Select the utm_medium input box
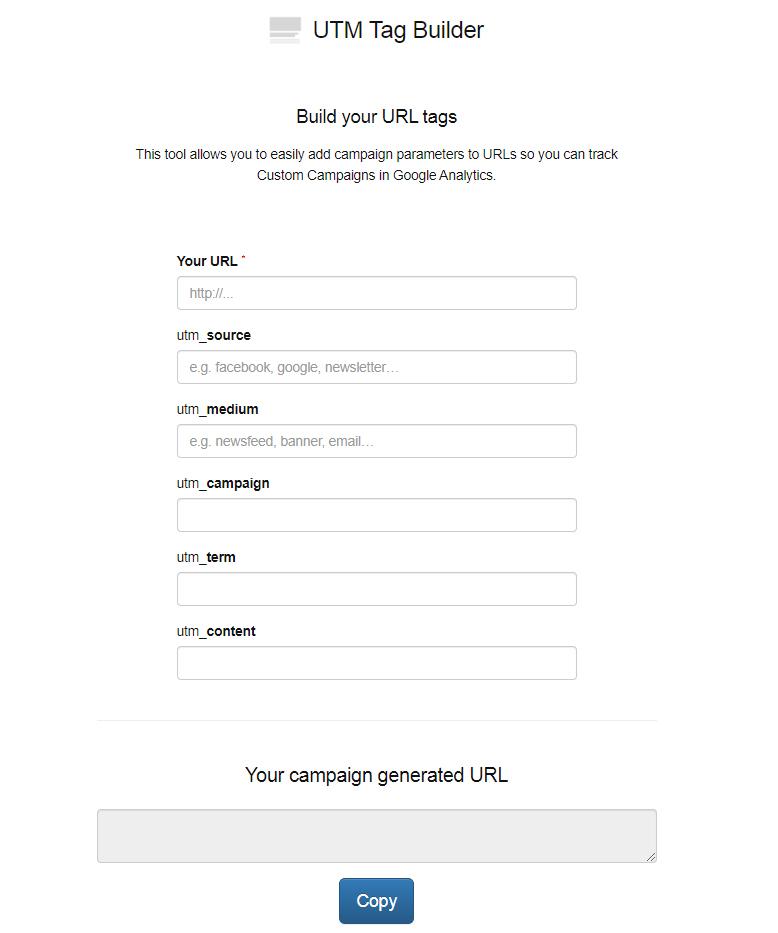778x933 pixels. (377, 441)
